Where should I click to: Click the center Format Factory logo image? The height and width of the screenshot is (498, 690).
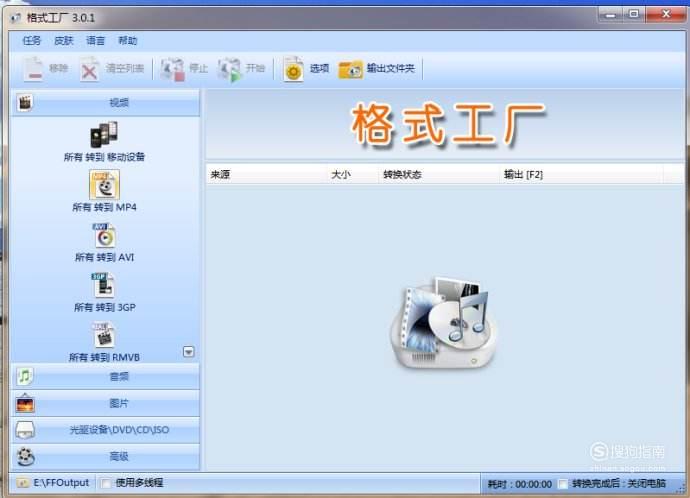(444, 323)
